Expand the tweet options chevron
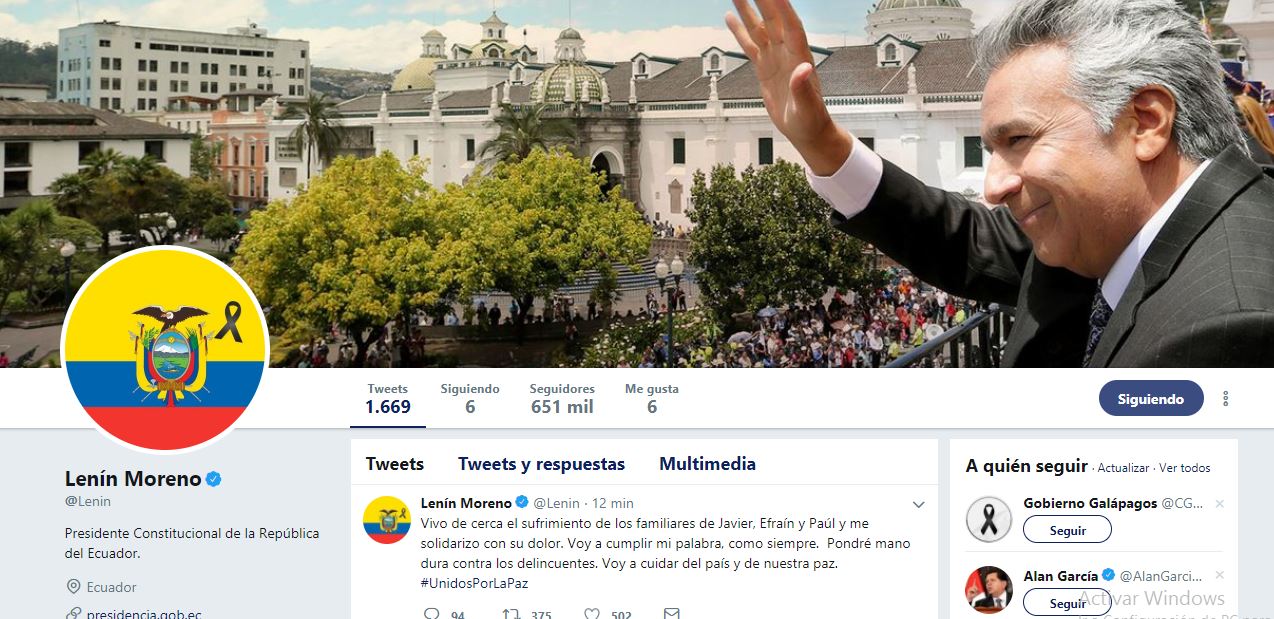 pyautogui.click(x=919, y=504)
